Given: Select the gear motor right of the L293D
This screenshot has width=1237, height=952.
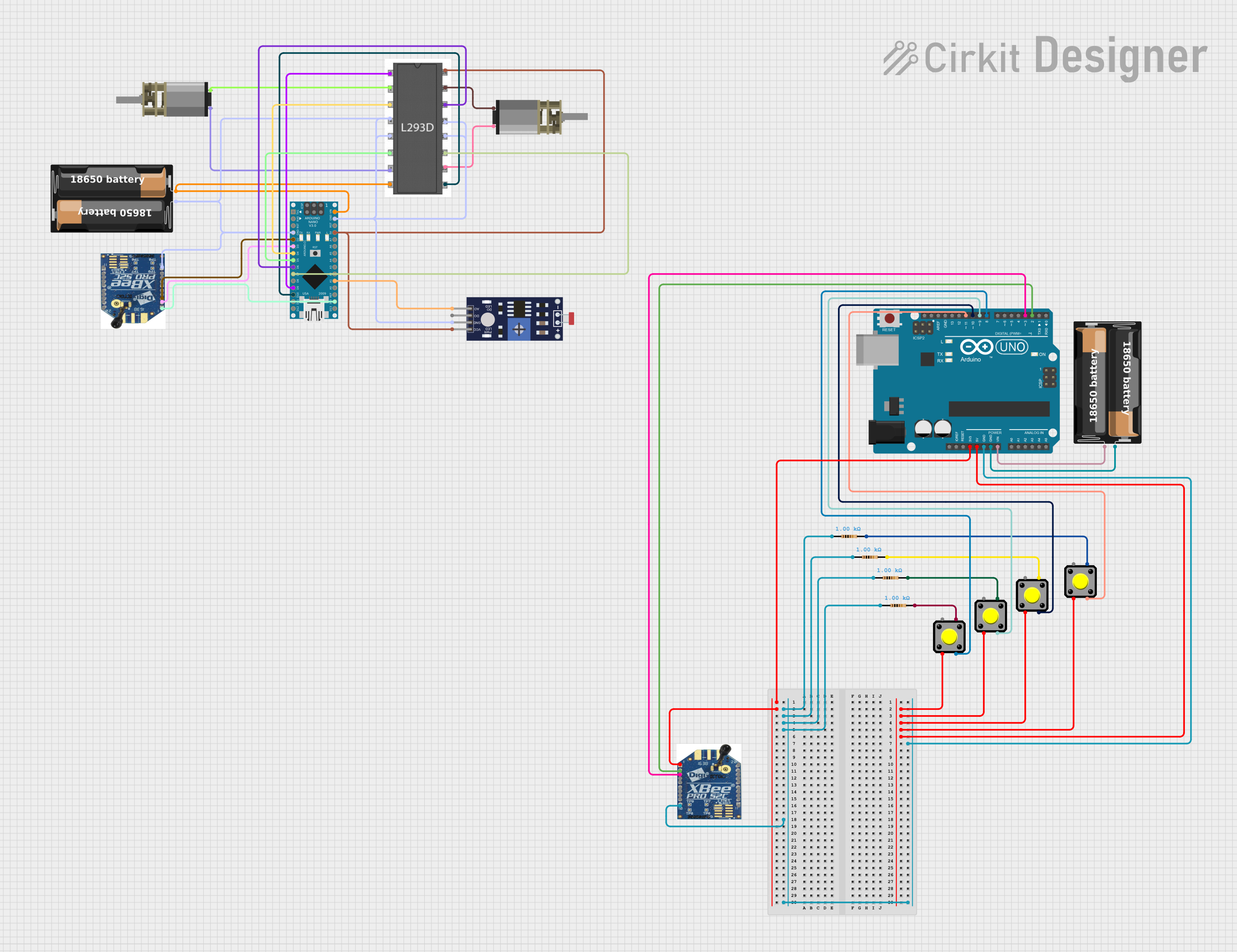Looking at the screenshot, I should (x=540, y=117).
